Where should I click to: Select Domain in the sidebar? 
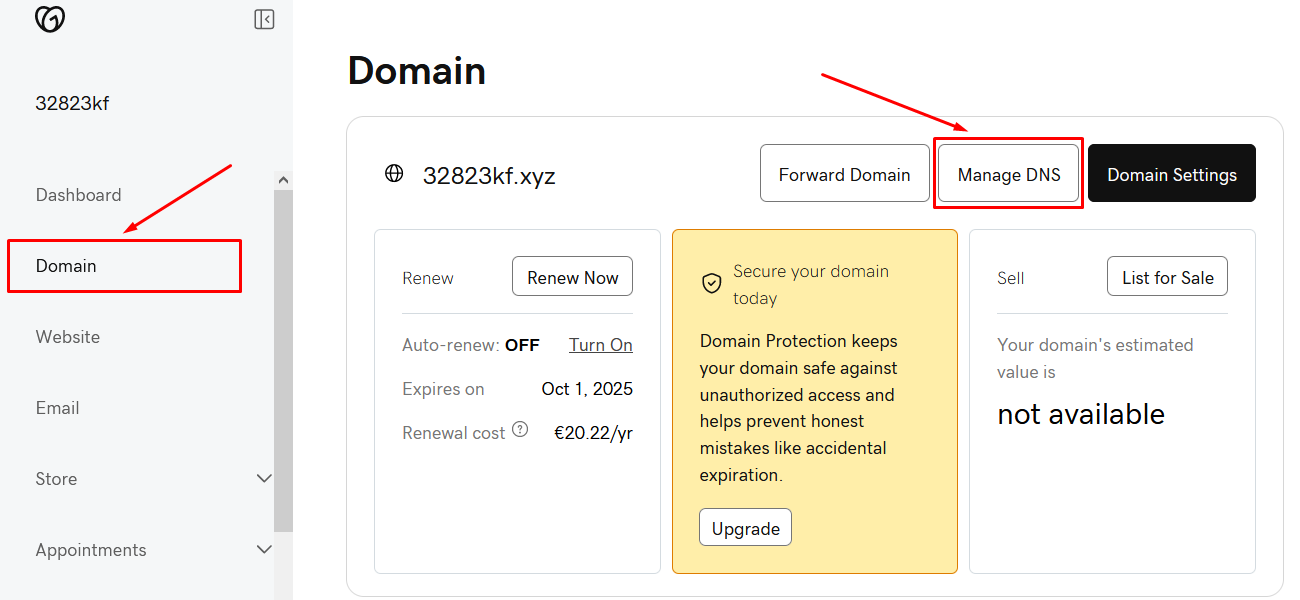pyautogui.click(x=66, y=265)
